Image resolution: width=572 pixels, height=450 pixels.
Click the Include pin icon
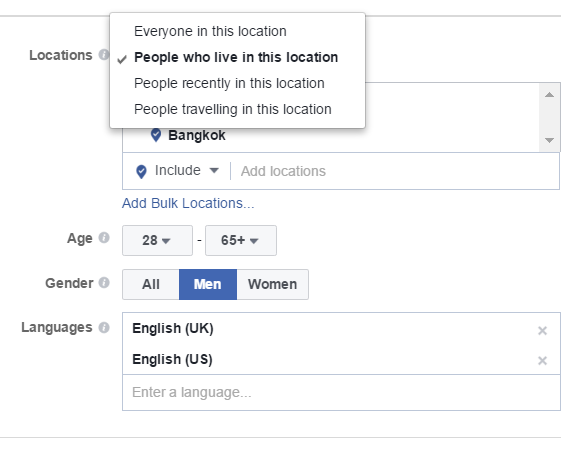pyautogui.click(x=141, y=171)
